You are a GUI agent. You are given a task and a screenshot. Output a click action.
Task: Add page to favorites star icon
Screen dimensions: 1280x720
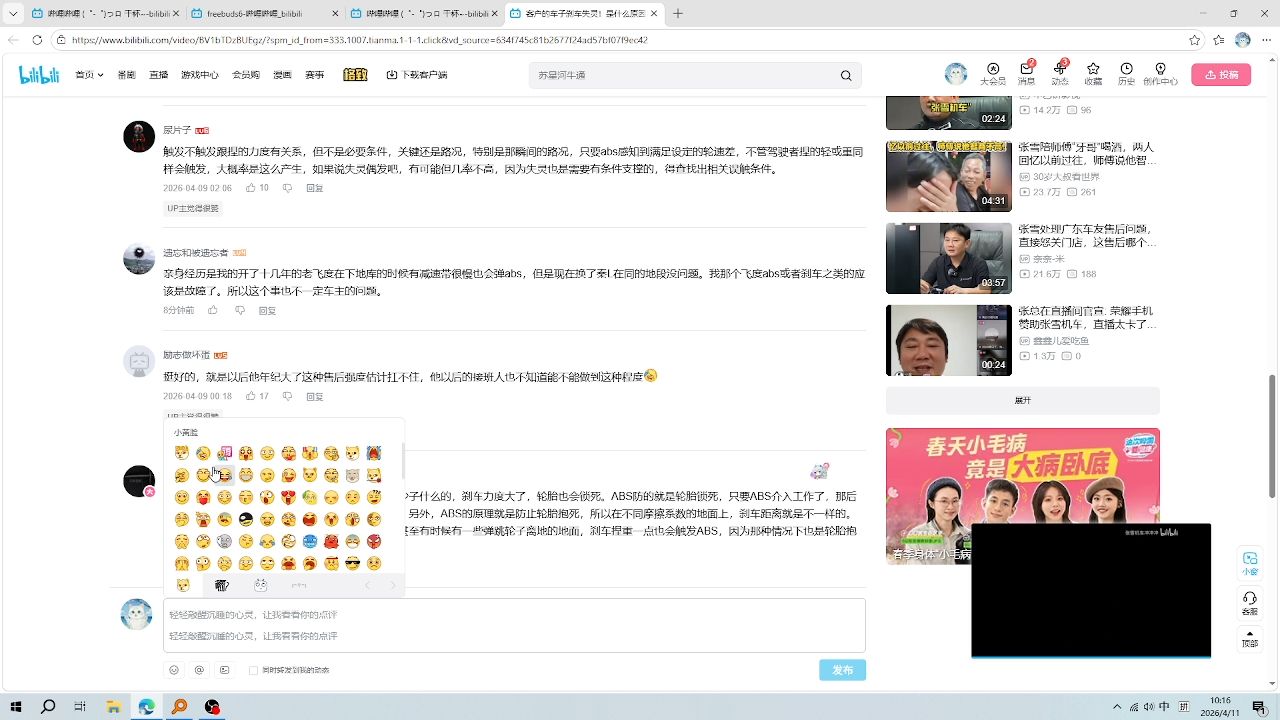1195,40
